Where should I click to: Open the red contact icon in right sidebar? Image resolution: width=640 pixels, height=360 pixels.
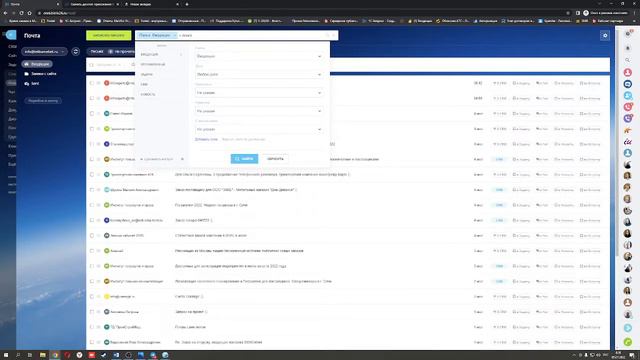[628, 73]
